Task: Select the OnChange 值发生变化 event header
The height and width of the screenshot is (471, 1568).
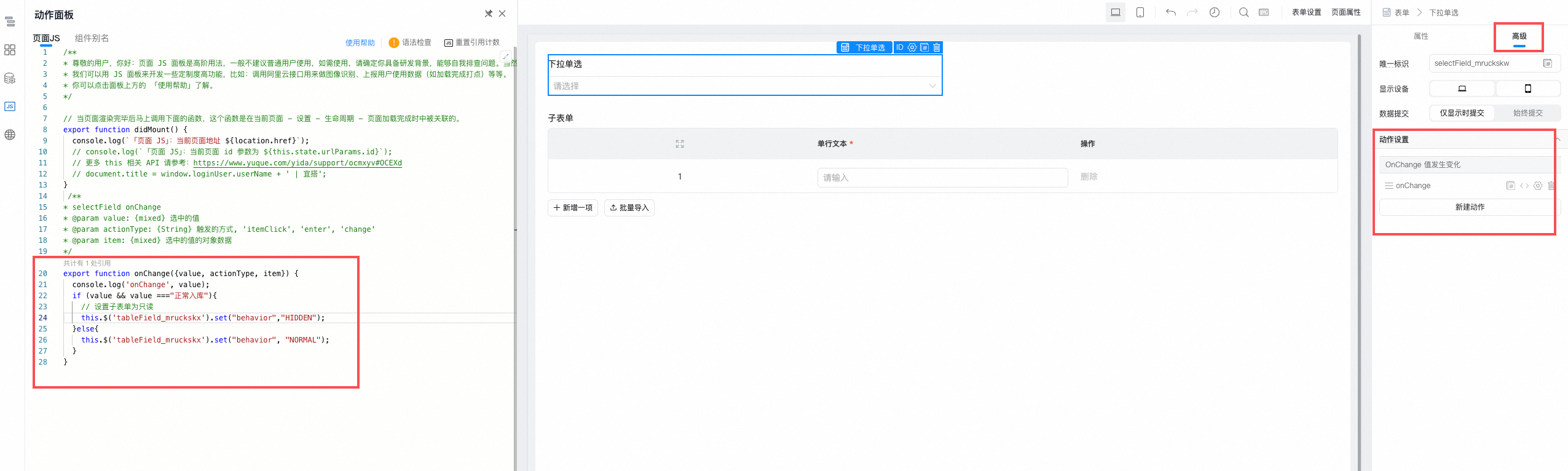Action: (1469, 165)
